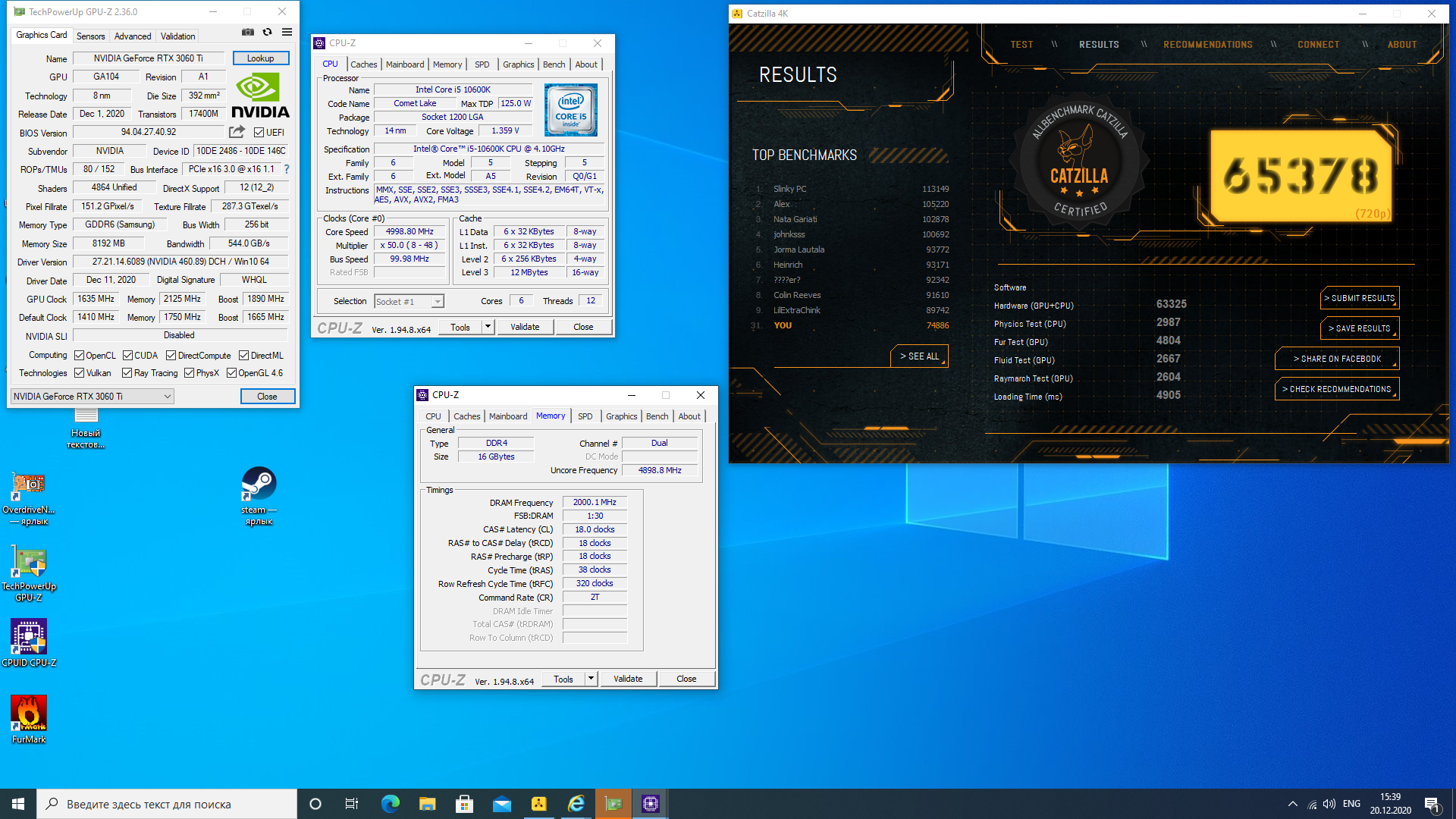Open OverdriveN desktop shortcut
The width and height of the screenshot is (1456, 819).
29,498
